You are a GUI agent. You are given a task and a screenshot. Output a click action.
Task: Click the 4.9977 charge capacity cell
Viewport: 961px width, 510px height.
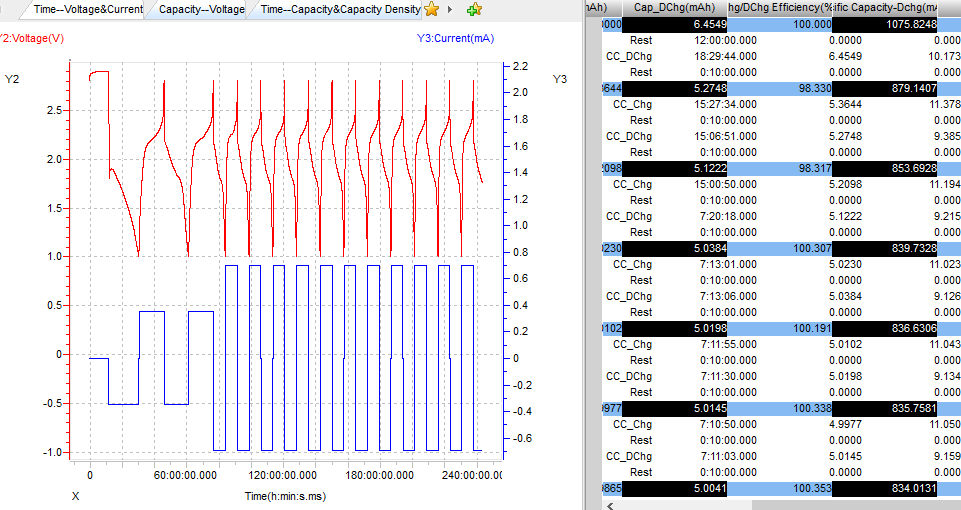pos(845,424)
